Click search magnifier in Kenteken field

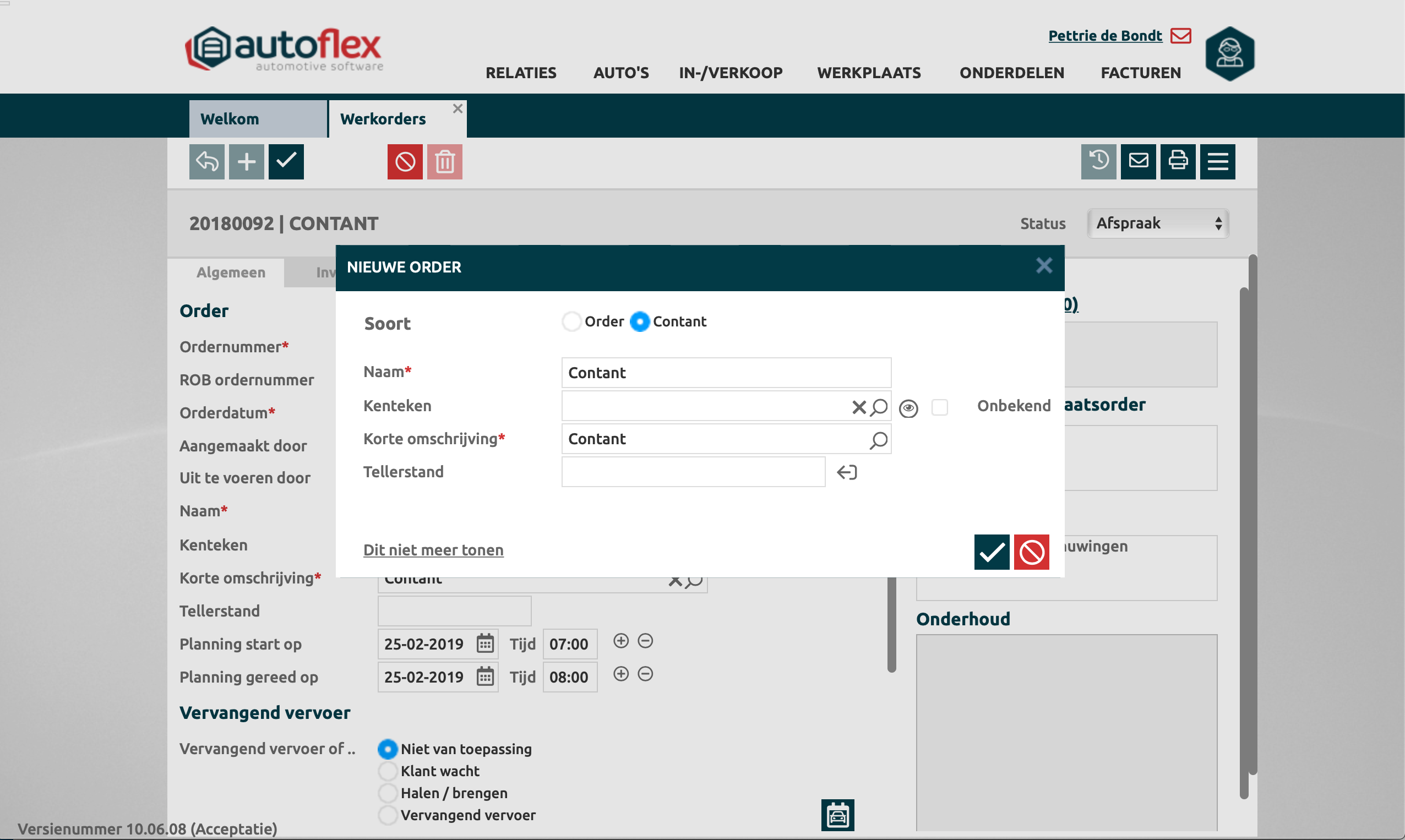tap(879, 406)
